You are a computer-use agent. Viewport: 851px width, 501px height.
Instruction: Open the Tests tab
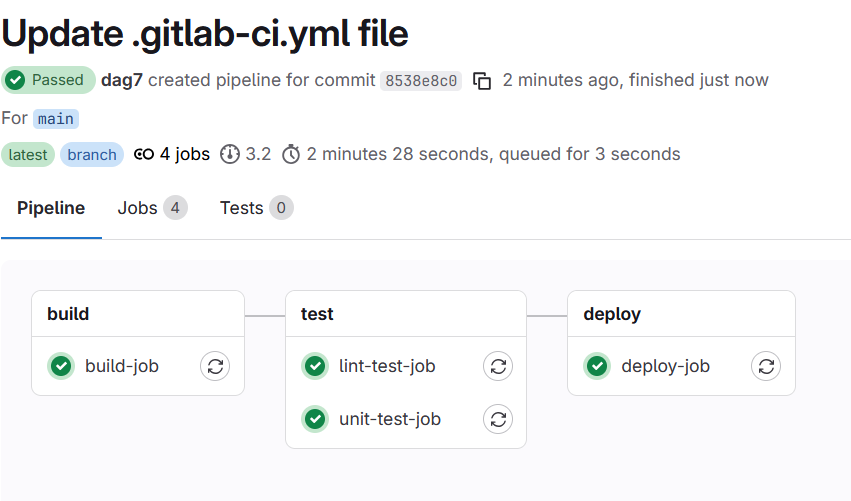(256, 208)
